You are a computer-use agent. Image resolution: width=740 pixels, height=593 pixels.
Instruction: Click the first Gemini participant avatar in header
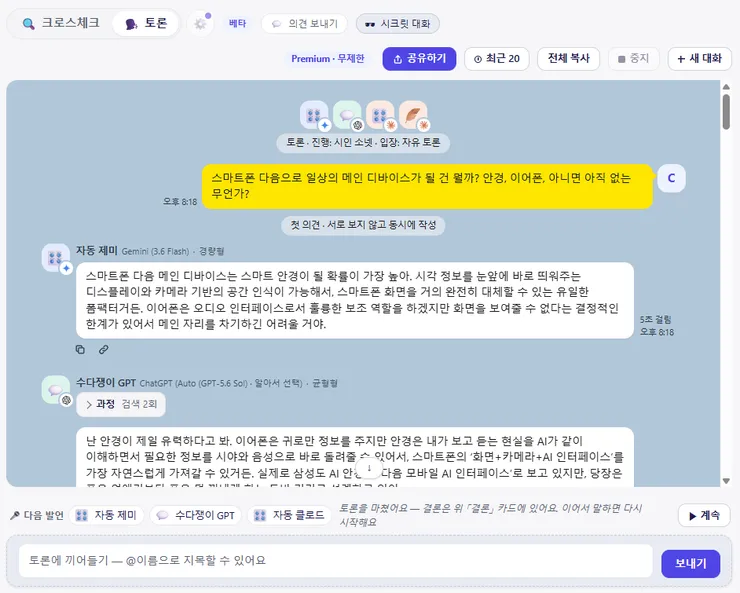[314, 115]
